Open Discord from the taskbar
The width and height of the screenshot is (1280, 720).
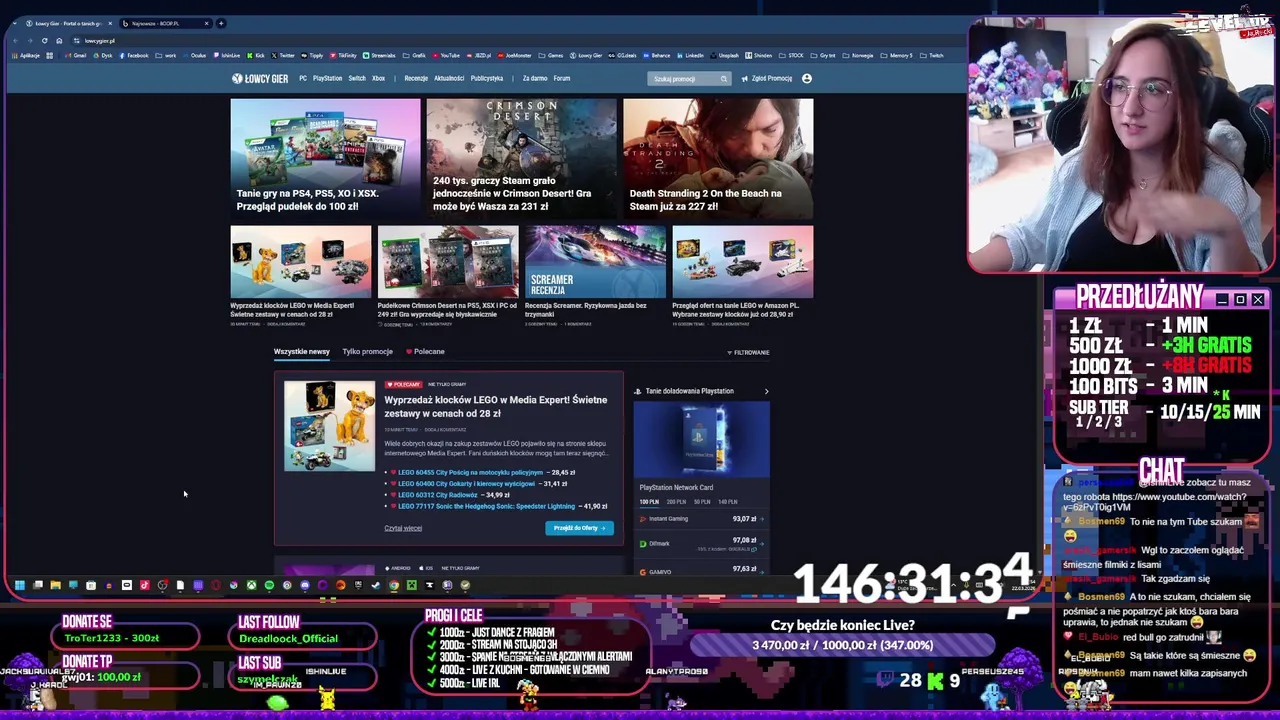305,585
